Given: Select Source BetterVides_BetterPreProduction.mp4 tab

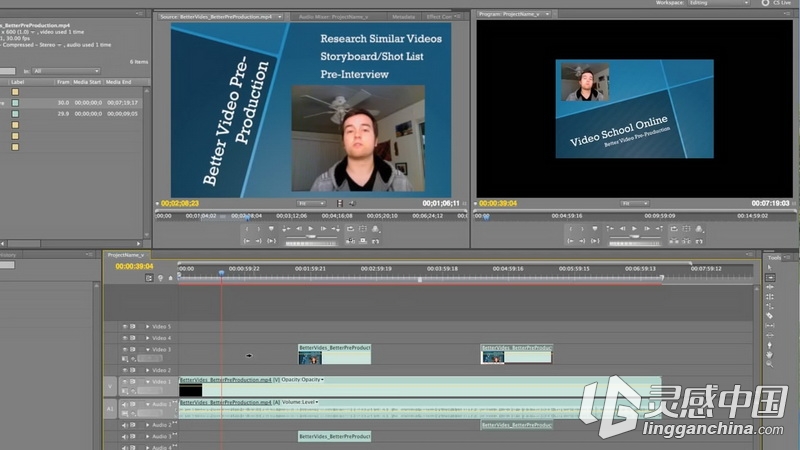Looking at the screenshot, I should pyautogui.click(x=216, y=17).
